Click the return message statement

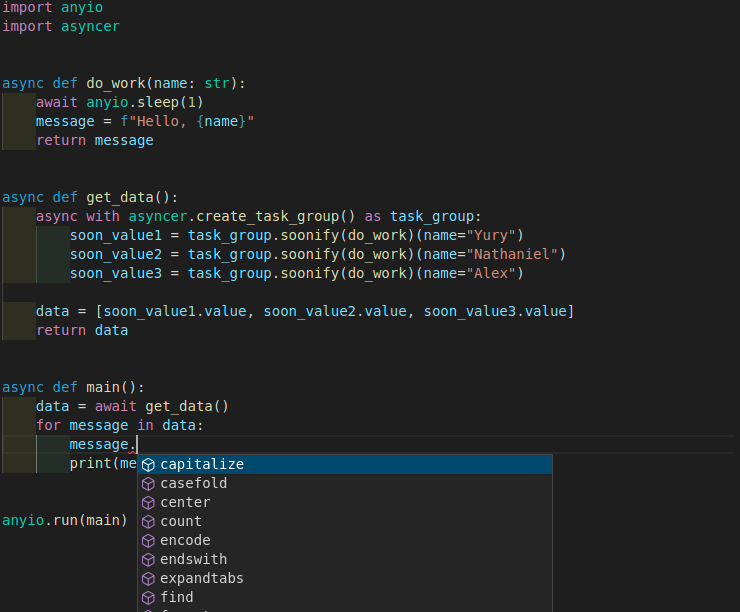point(94,141)
